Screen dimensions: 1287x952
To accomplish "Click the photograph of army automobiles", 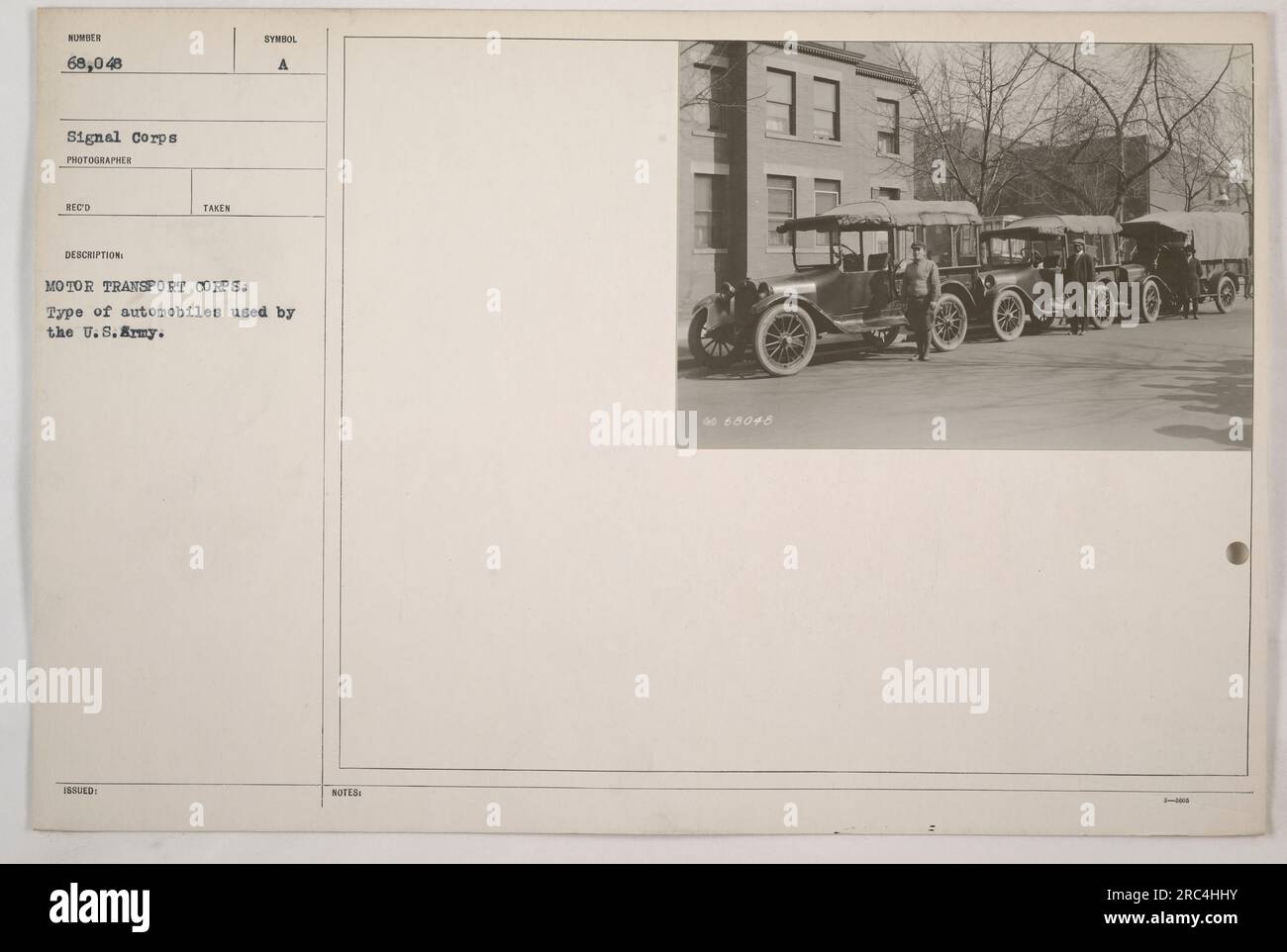I will 964,244.
